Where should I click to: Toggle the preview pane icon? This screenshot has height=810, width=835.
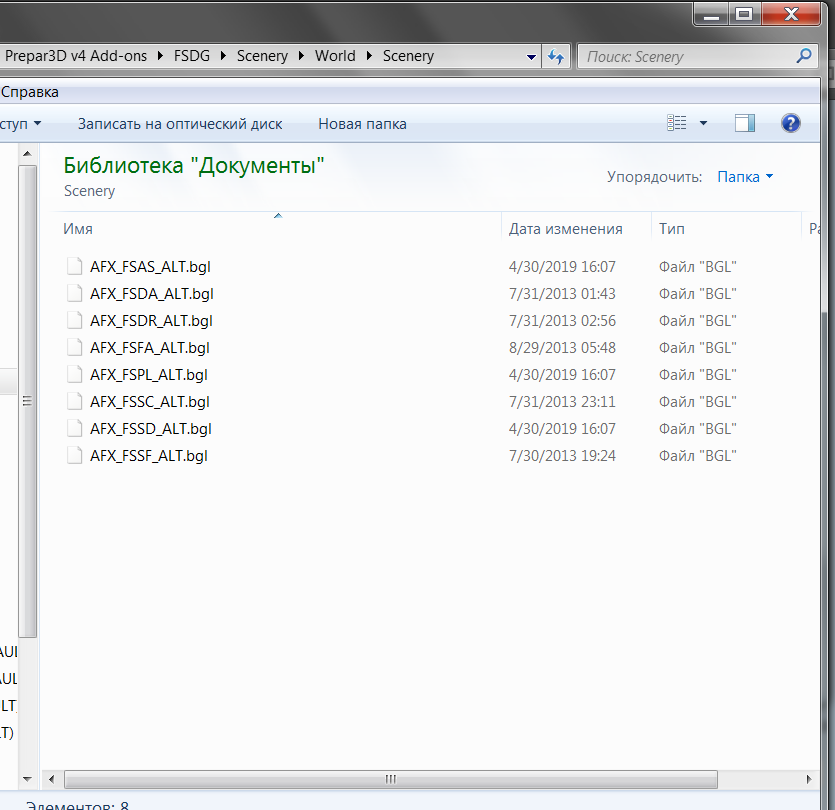click(744, 123)
